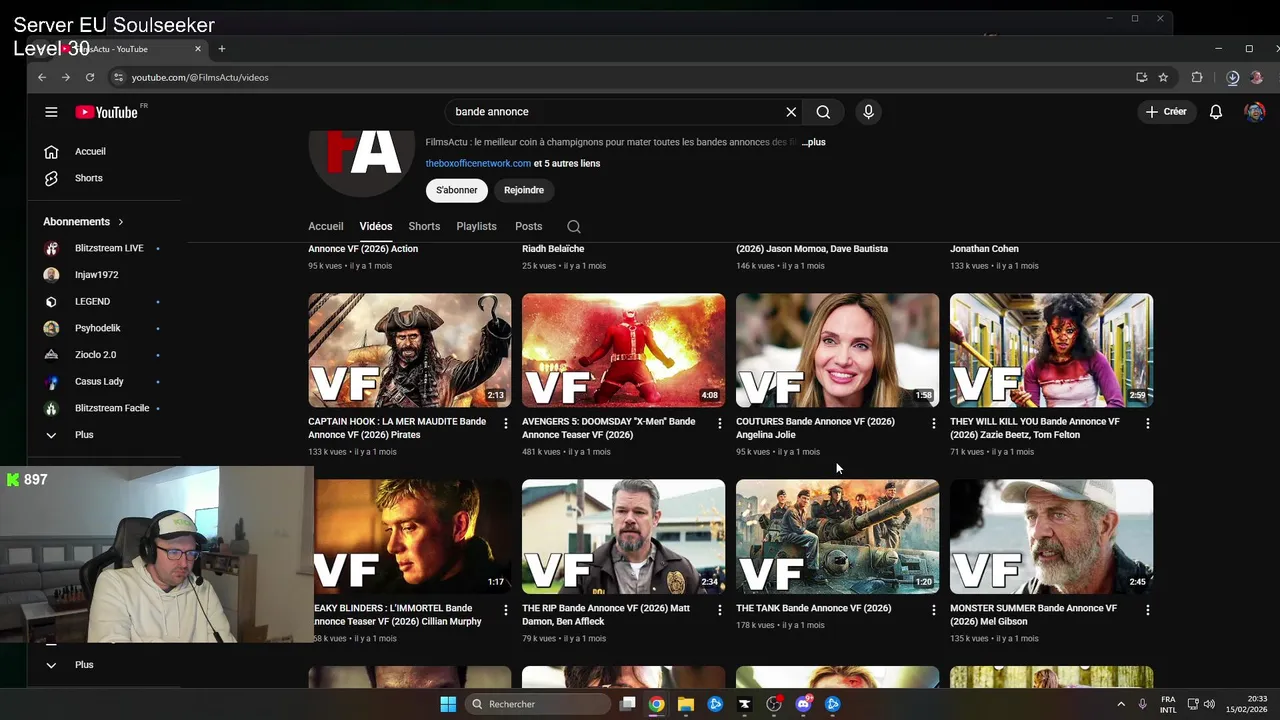Image resolution: width=1280 pixels, height=720 pixels.
Task: Switch to the Playlists tab
Action: (476, 226)
